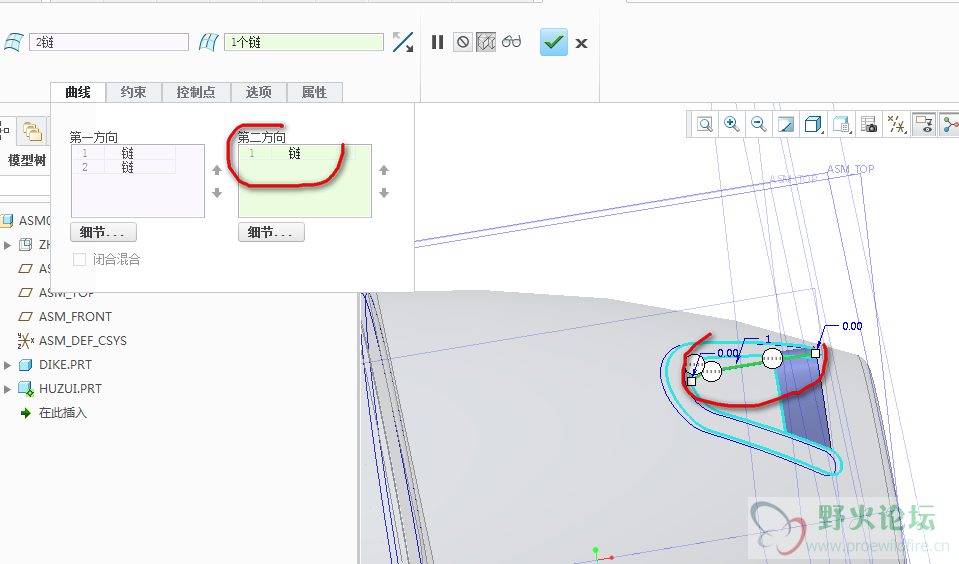Click the tree settings icon at far left
Screen dimensions: 959x564
click(x=4, y=130)
